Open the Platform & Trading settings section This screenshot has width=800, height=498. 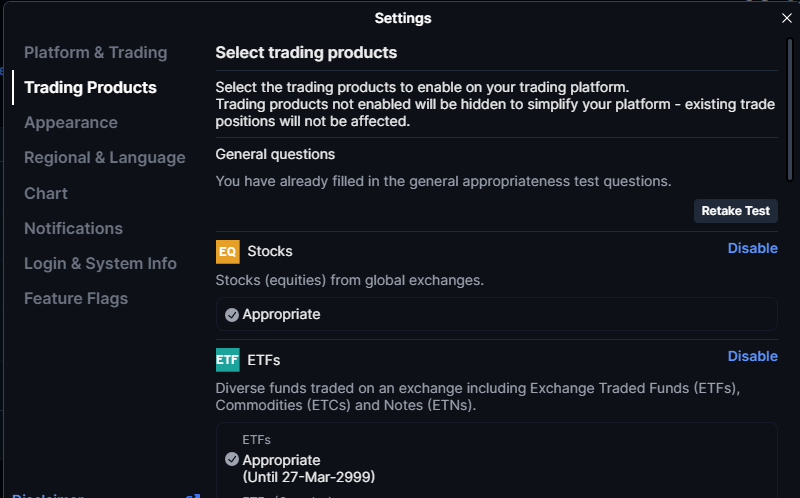pyautogui.click(x=95, y=53)
